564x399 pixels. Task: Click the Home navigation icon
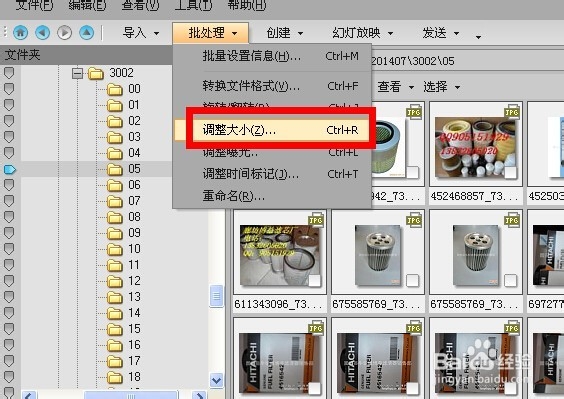point(21,33)
